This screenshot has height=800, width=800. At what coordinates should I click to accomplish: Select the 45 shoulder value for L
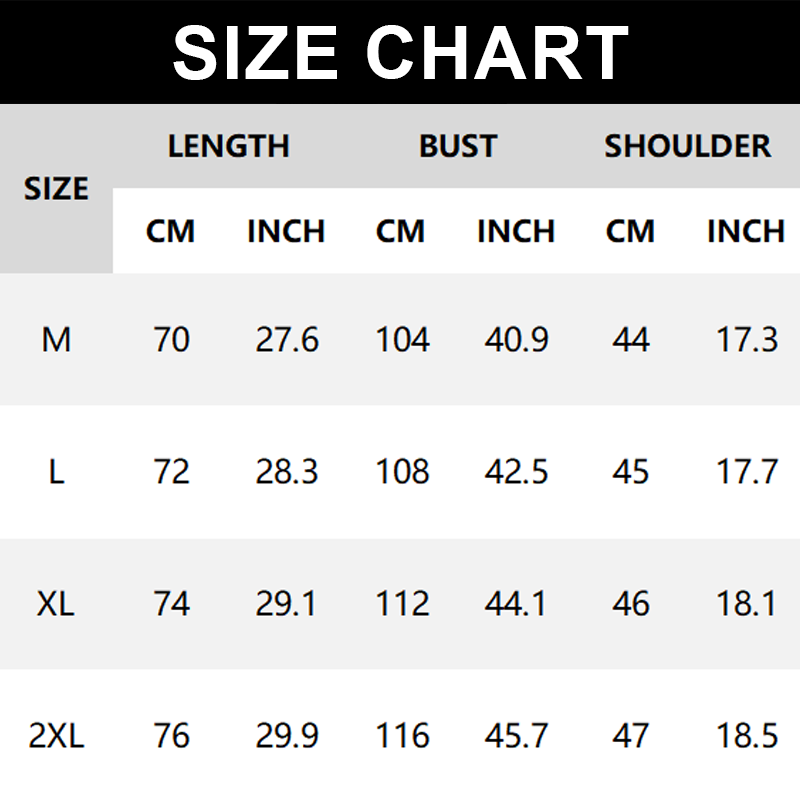630,472
